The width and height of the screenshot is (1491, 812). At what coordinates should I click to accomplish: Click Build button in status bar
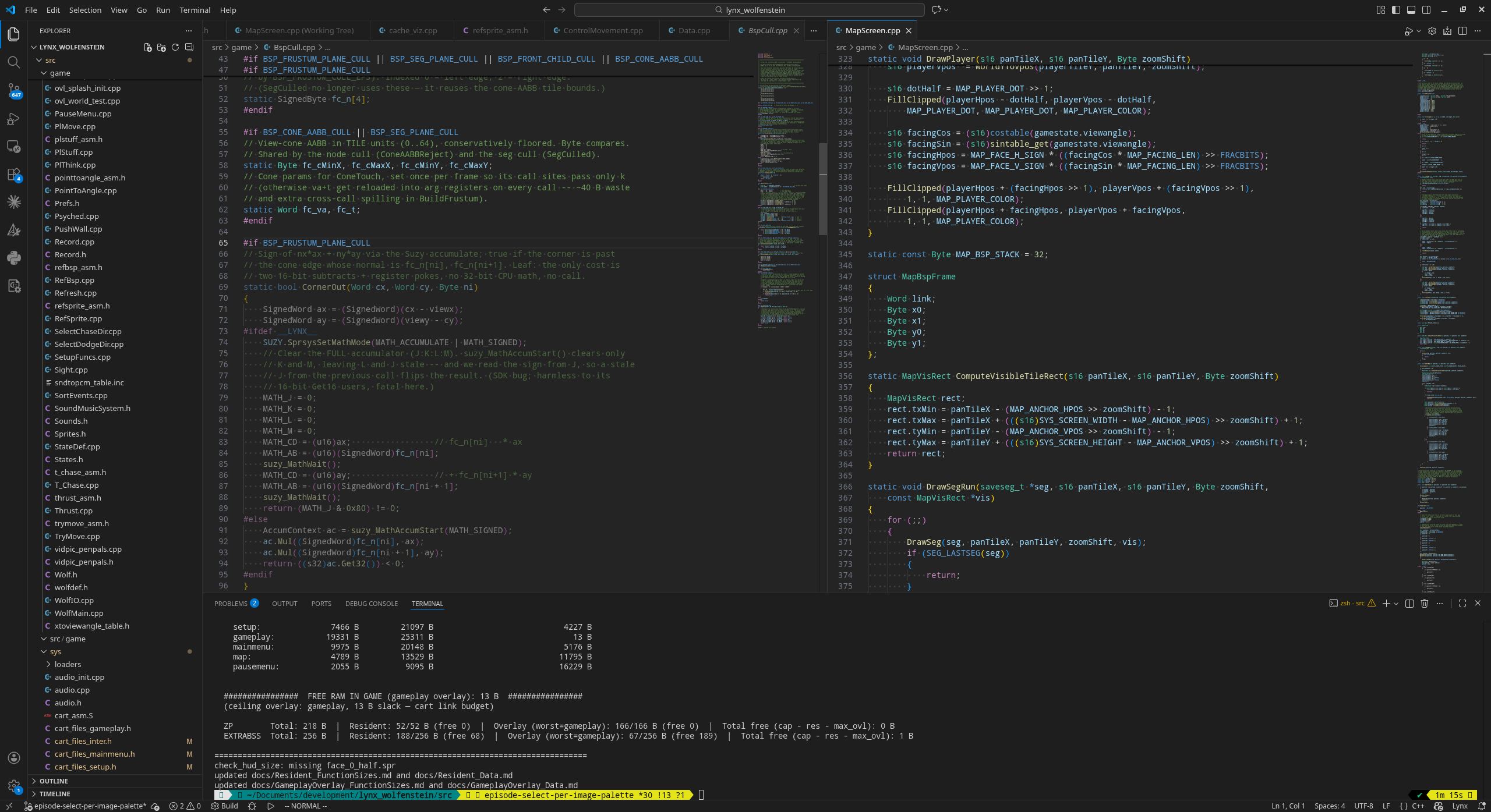point(225,806)
